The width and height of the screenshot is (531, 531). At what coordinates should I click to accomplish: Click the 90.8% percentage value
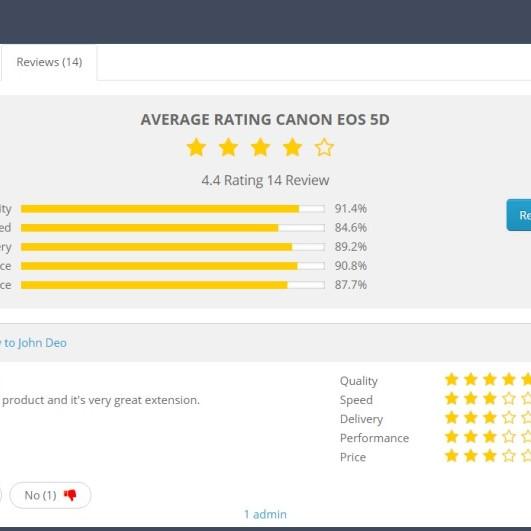(351, 266)
